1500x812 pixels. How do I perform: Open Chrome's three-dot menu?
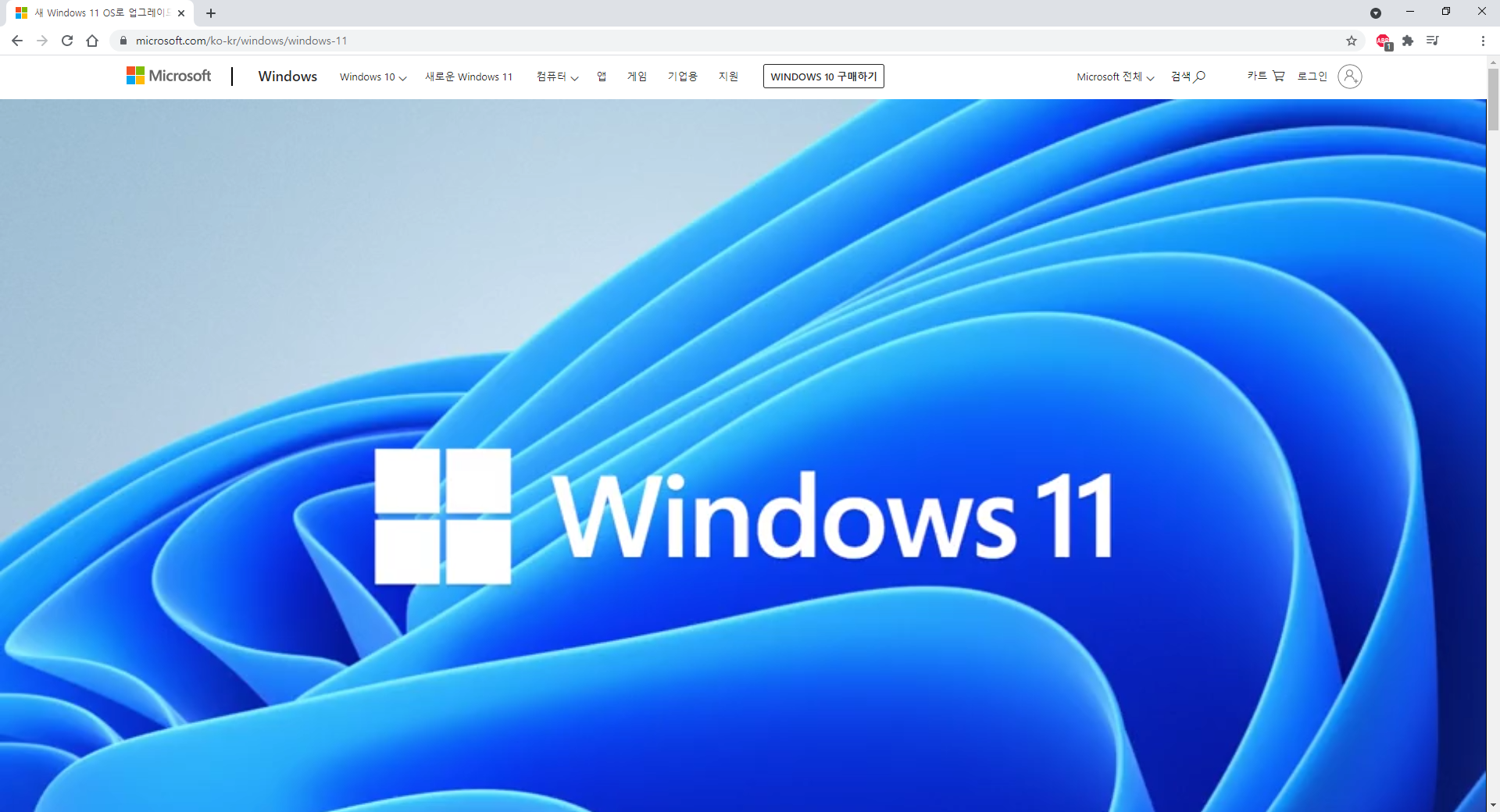tap(1483, 41)
